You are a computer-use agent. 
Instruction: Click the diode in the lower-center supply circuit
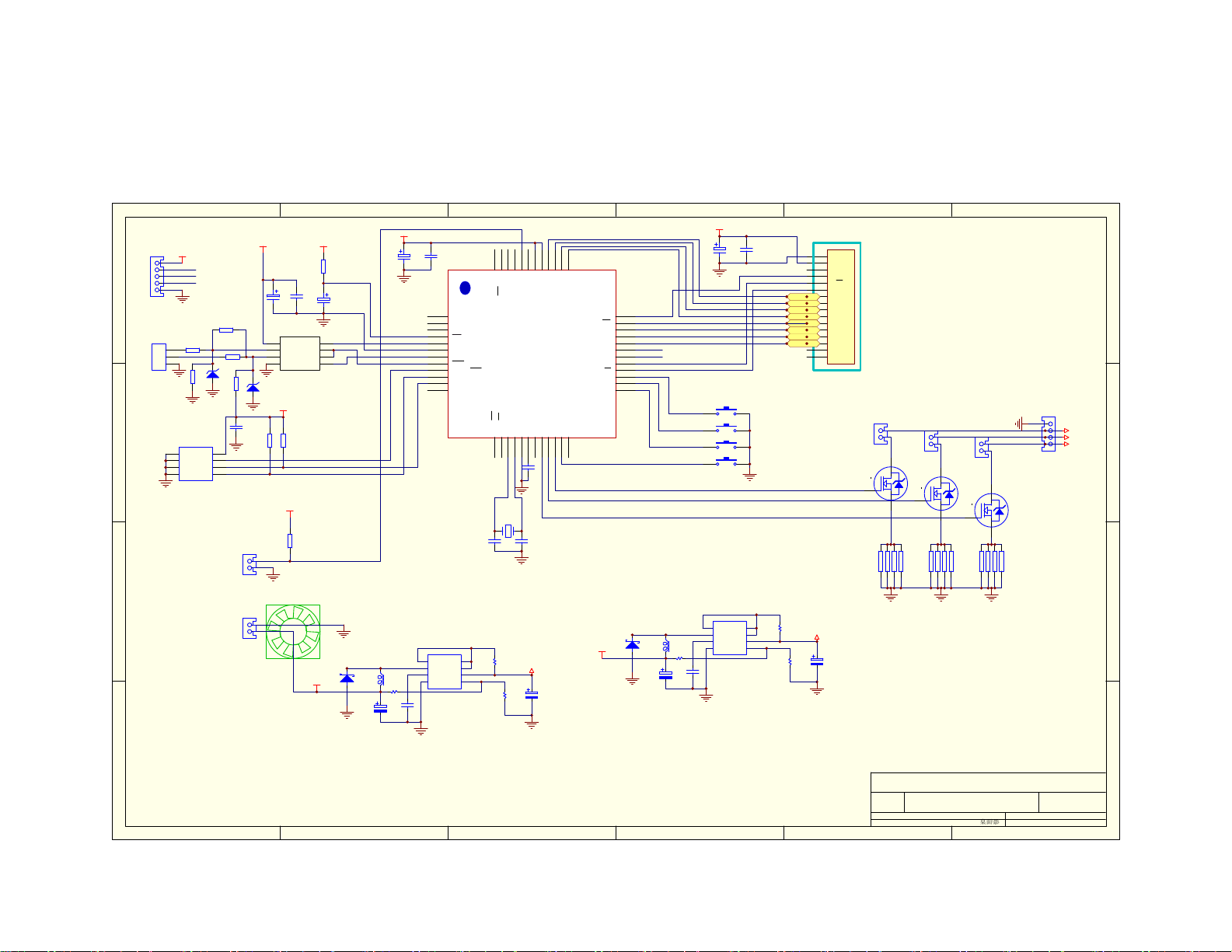(x=633, y=644)
